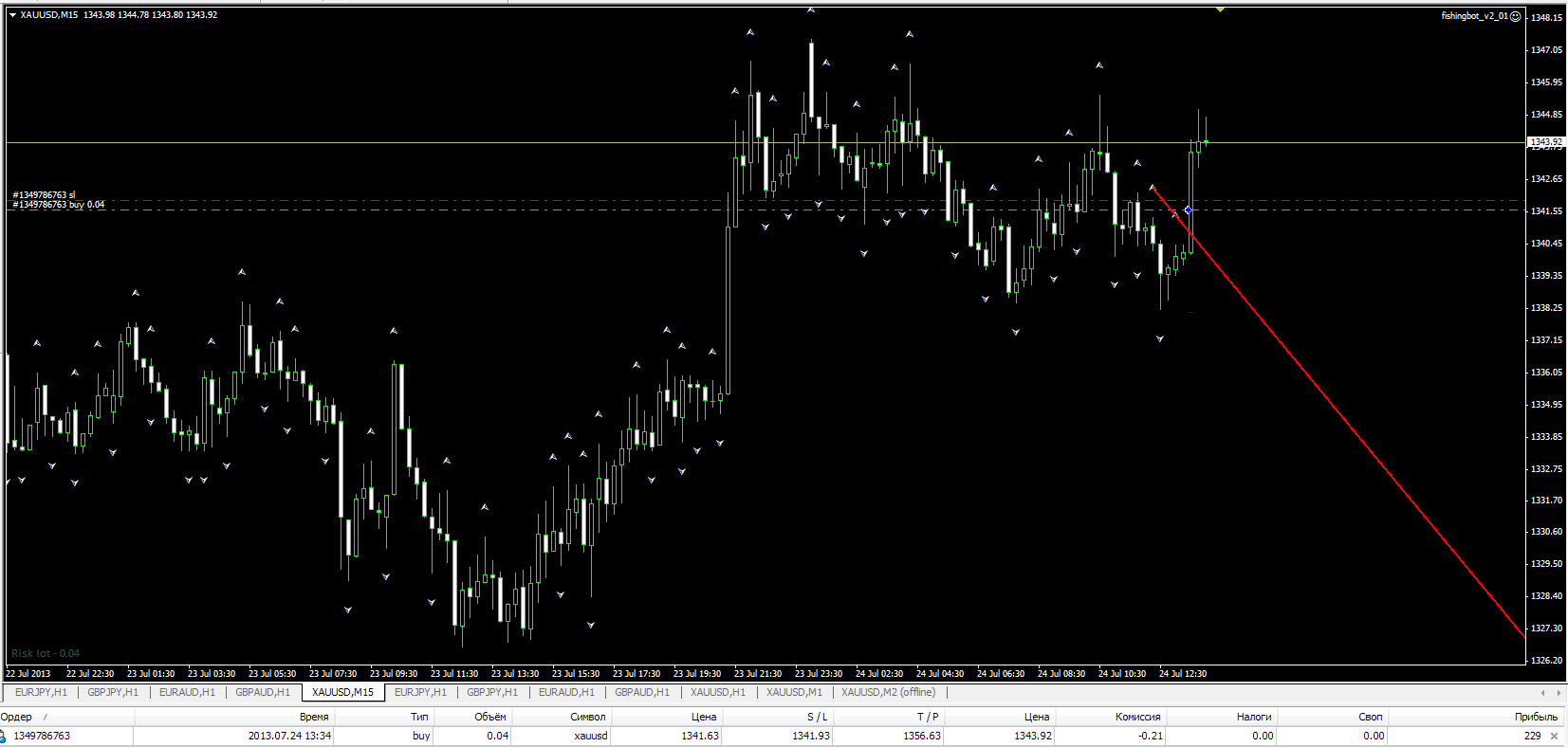Click the triangle icon before XAUUSD,M15 chart title

point(12,15)
